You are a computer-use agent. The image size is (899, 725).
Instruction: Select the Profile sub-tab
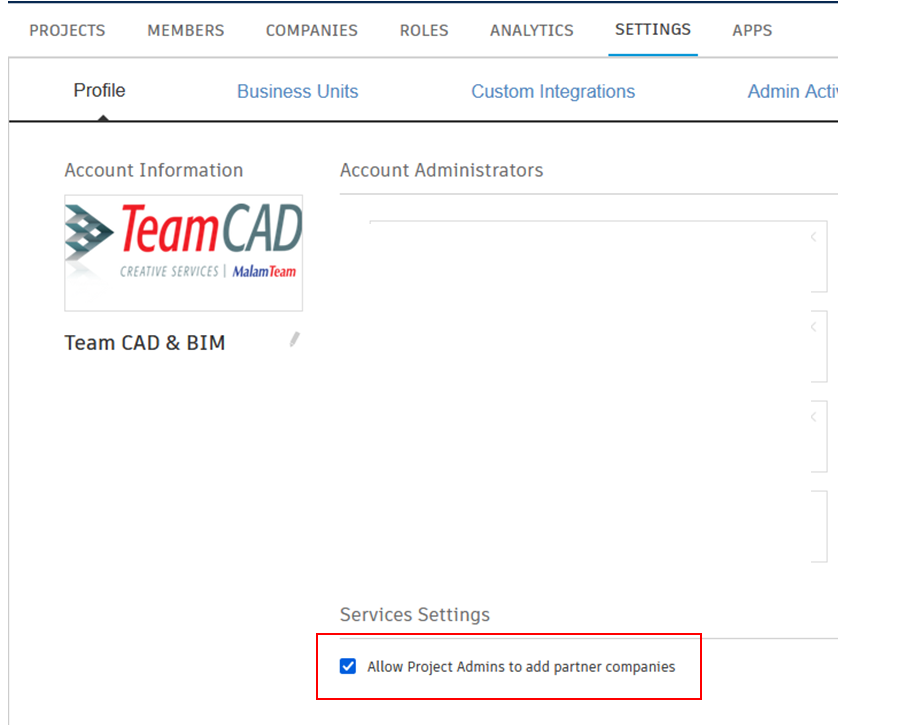[99, 91]
